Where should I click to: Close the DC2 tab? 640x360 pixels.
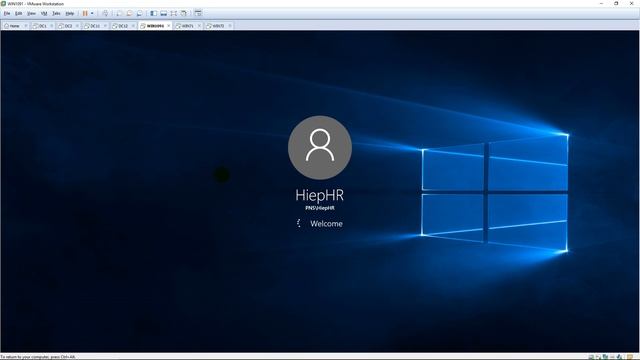pyautogui.click(x=77, y=26)
